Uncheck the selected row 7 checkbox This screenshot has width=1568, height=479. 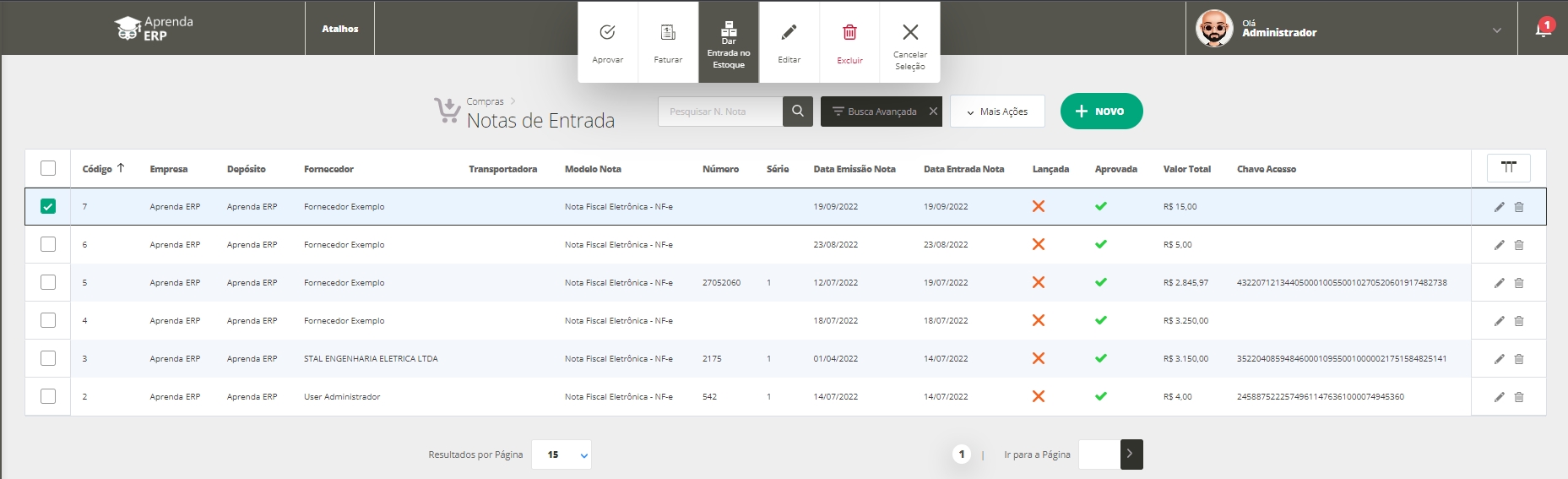[x=48, y=206]
